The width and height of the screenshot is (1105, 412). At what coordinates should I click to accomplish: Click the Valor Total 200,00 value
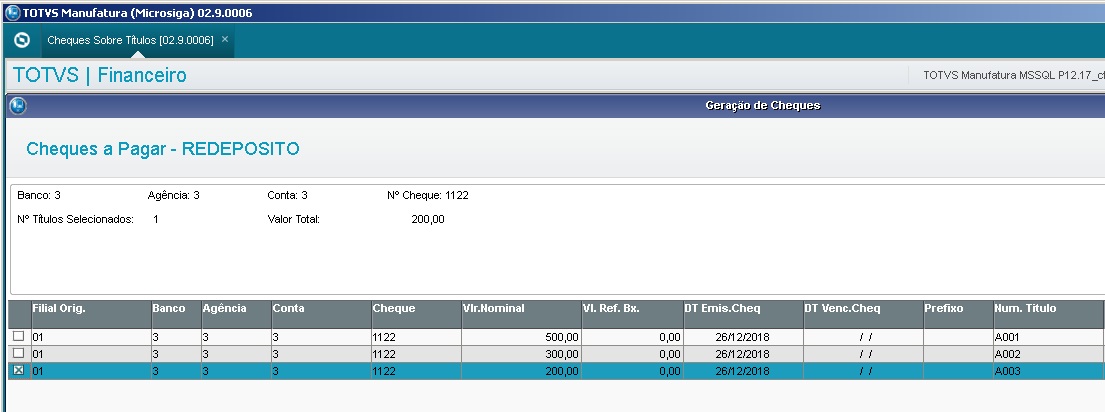tap(428, 219)
